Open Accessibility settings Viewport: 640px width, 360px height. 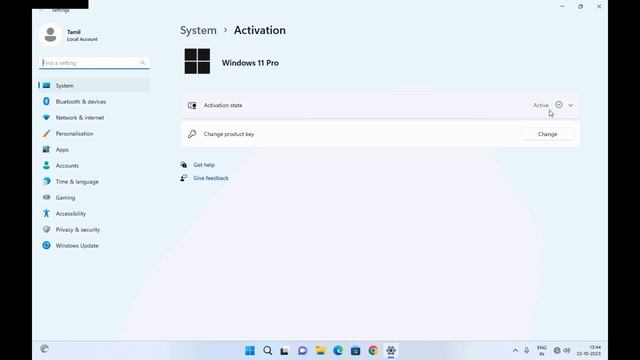click(x=94, y=213)
